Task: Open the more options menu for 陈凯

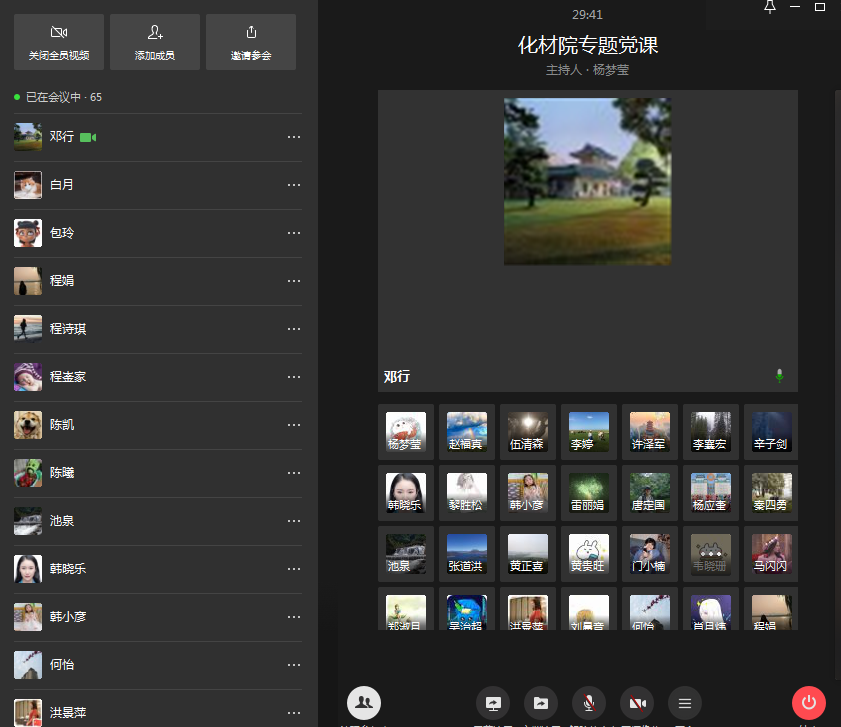Action: (x=294, y=425)
